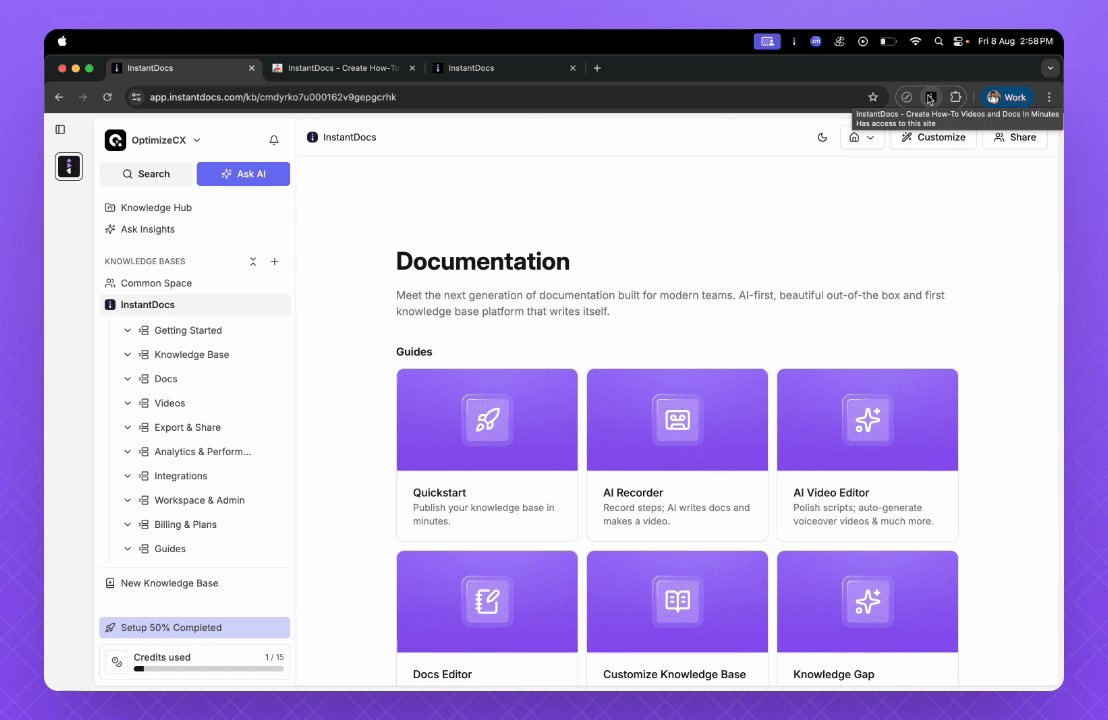Expand the Getting Started tree section
This screenshot has height=720, width=1108.
click(128, 331)
